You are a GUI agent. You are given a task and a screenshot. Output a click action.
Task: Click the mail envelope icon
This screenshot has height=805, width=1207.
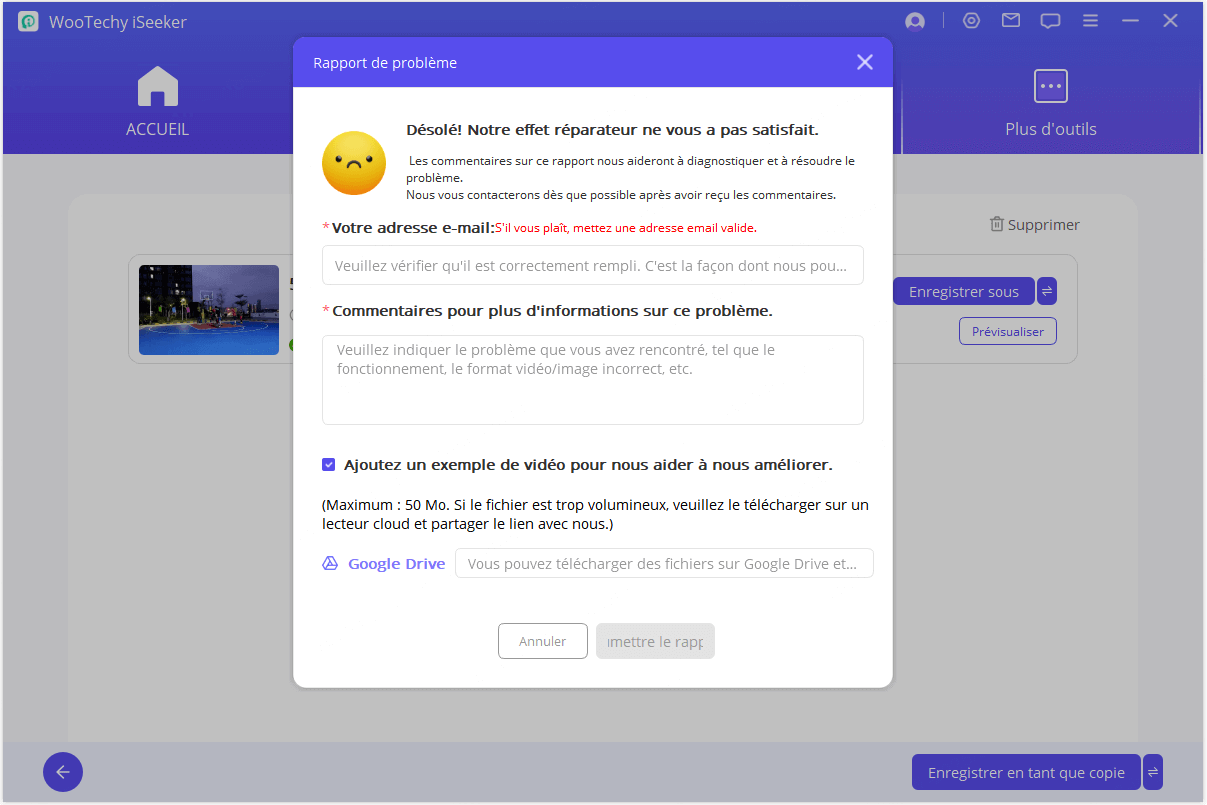point(1011,21)
